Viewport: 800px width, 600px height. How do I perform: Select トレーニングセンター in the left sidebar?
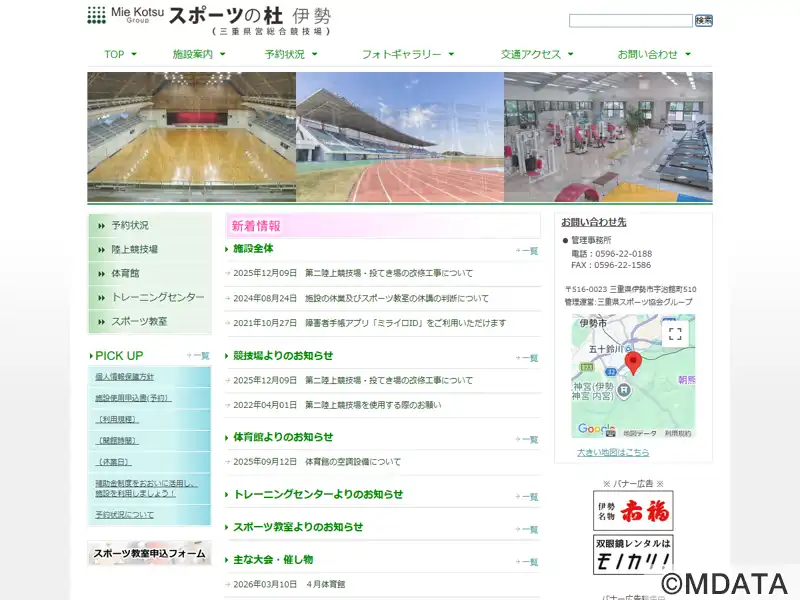pyautogui.click(x=150, y=297)
